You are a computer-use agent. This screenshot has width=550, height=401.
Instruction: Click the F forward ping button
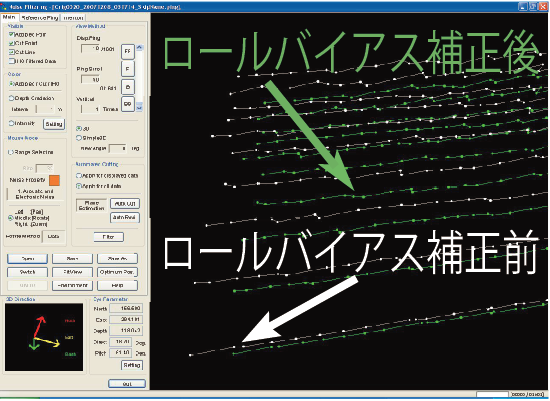[x=128, y=69]
